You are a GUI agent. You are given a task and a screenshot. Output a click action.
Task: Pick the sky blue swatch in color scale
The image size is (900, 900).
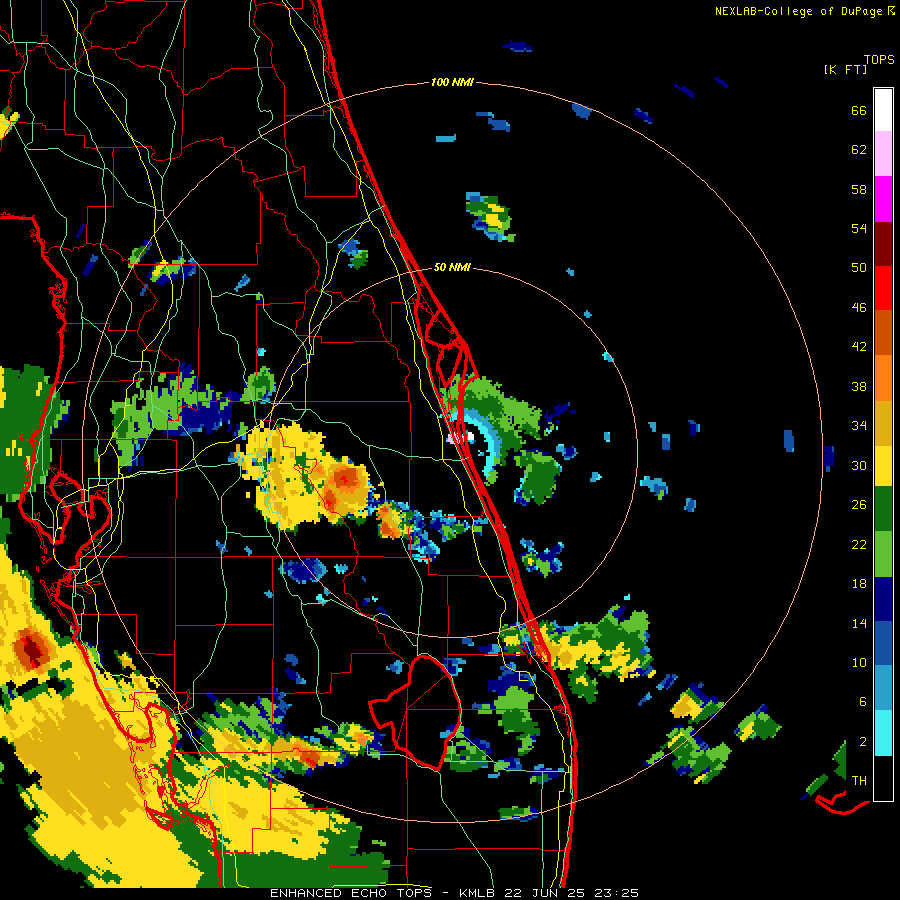pyautogui.click(x=883, y=688)
